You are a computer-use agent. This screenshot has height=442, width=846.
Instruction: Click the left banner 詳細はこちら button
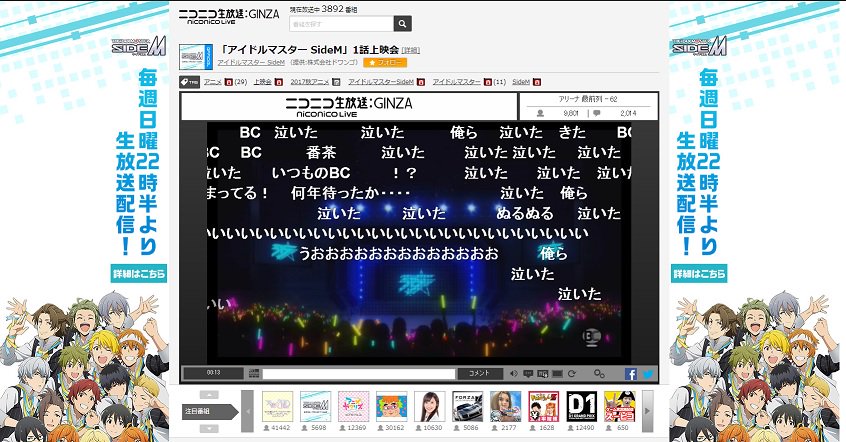139,274
